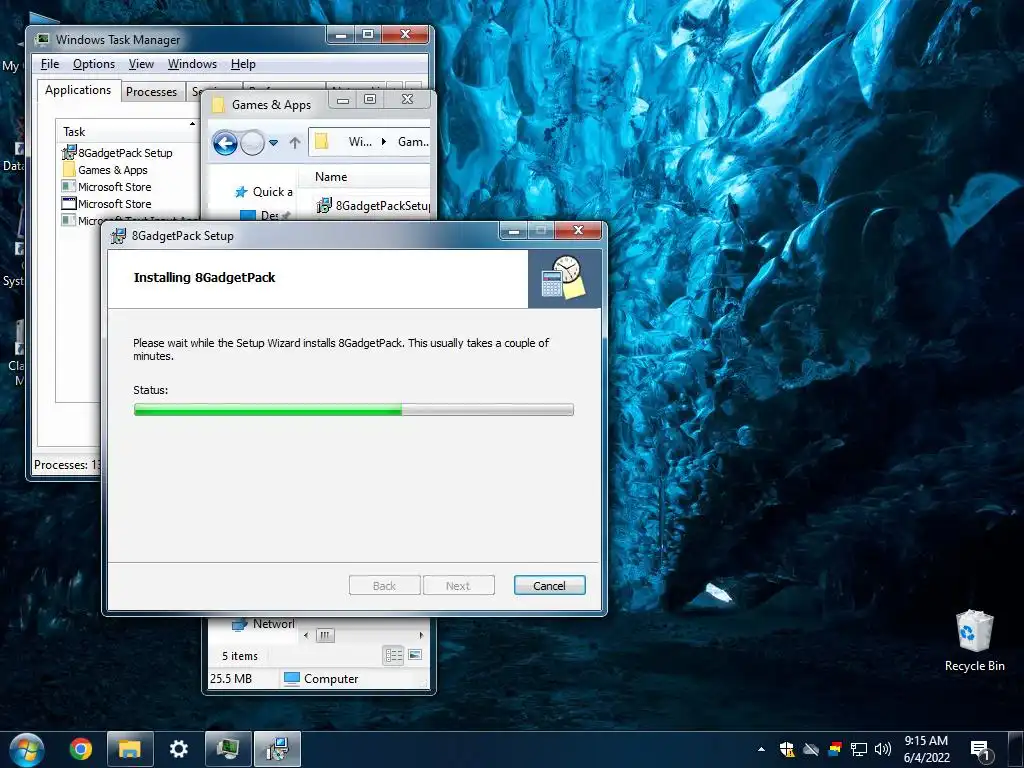Click the cloud sync tray icon
This screenshot has height=768, width=1024.
point(811,749)
